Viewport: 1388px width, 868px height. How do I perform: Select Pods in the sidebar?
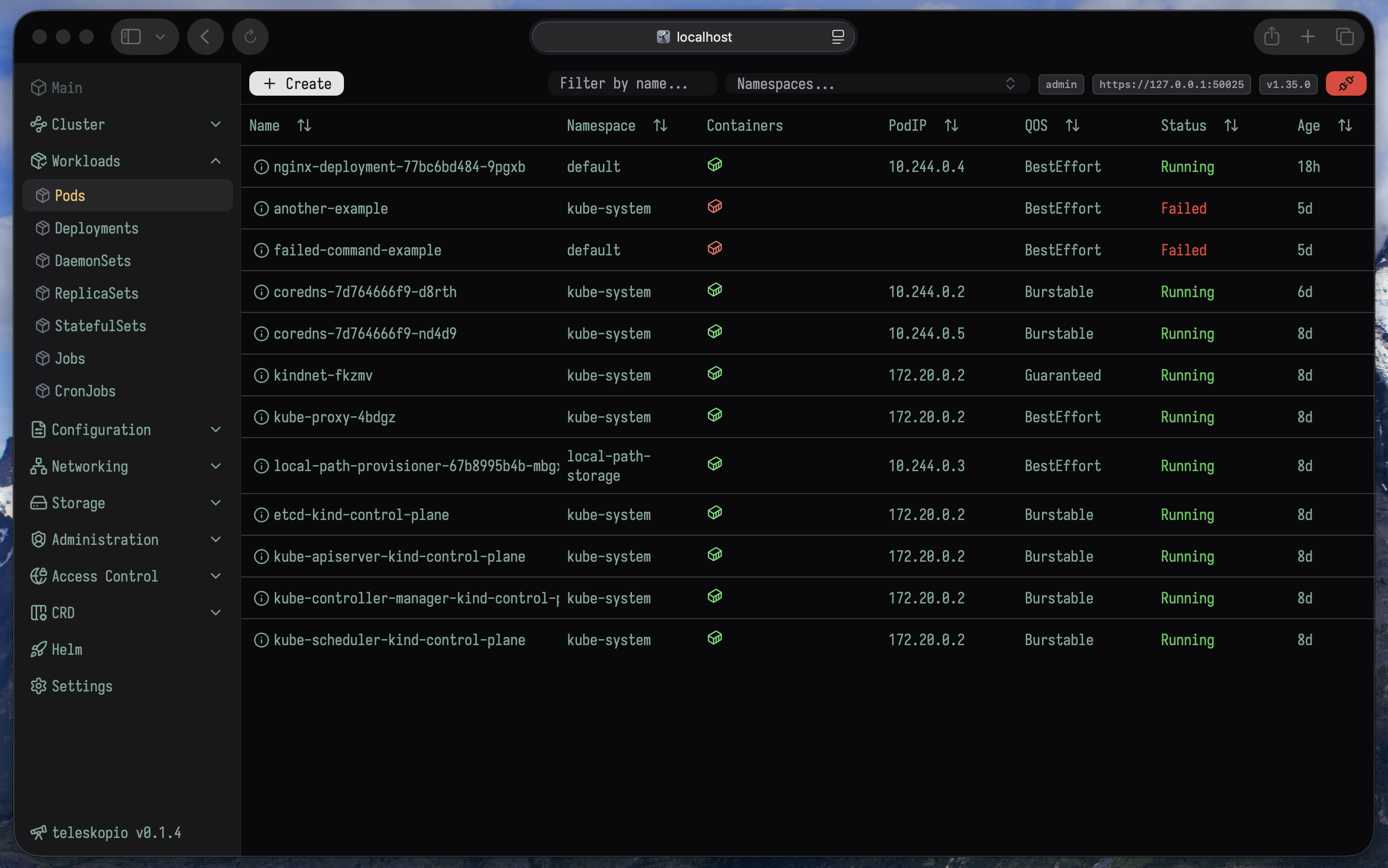click(x=127, y=196)
